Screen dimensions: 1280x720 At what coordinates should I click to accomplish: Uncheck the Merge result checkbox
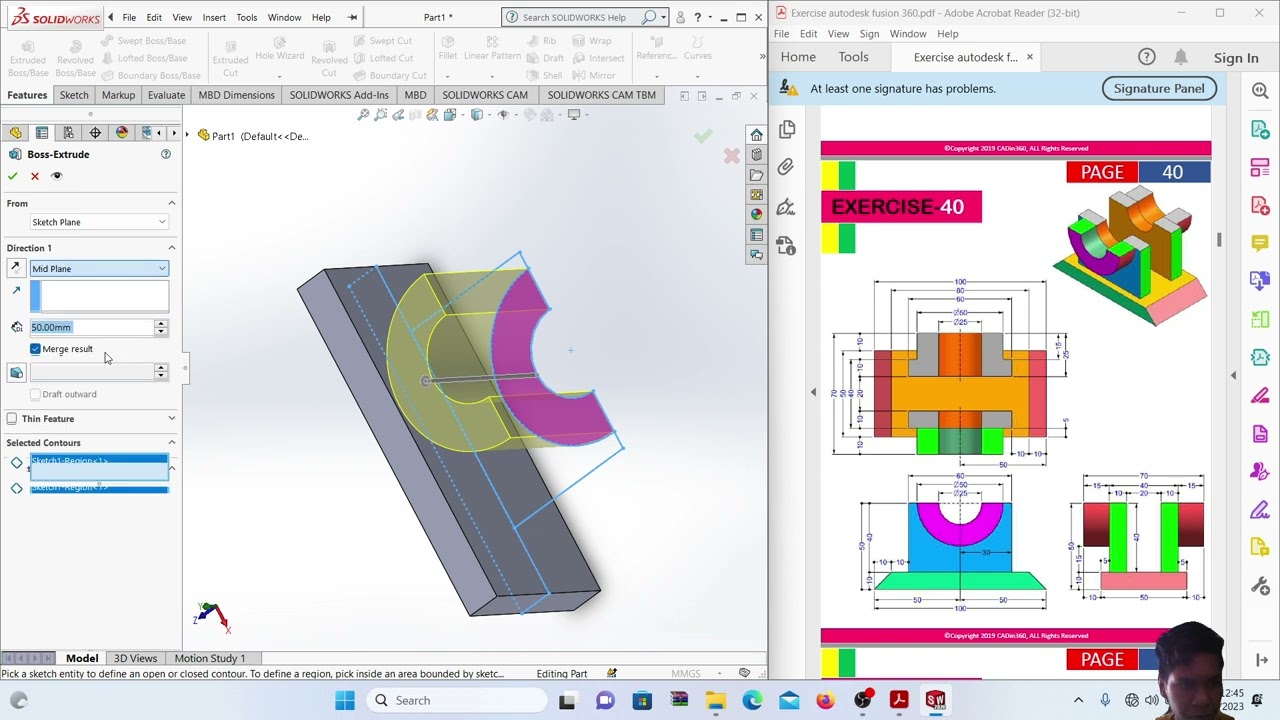(x=36, y=349)
